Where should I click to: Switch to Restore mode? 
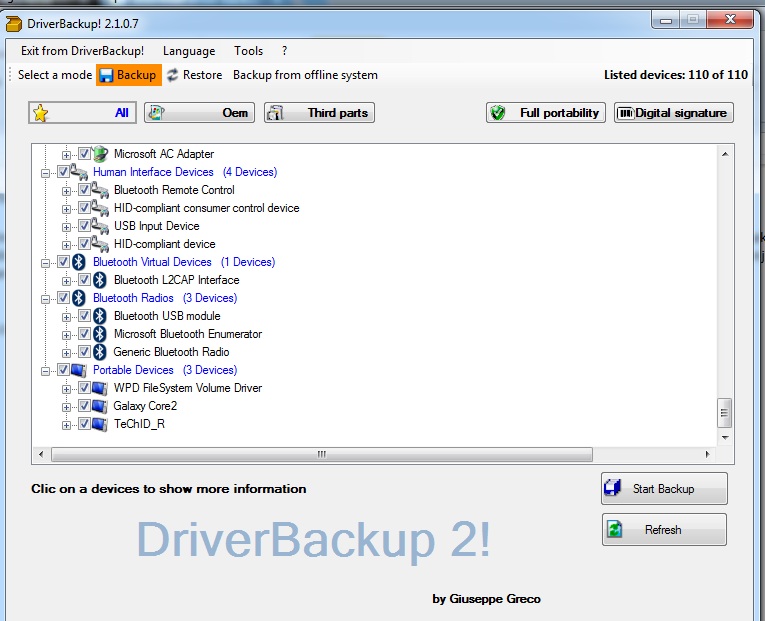tap(194, 75)
